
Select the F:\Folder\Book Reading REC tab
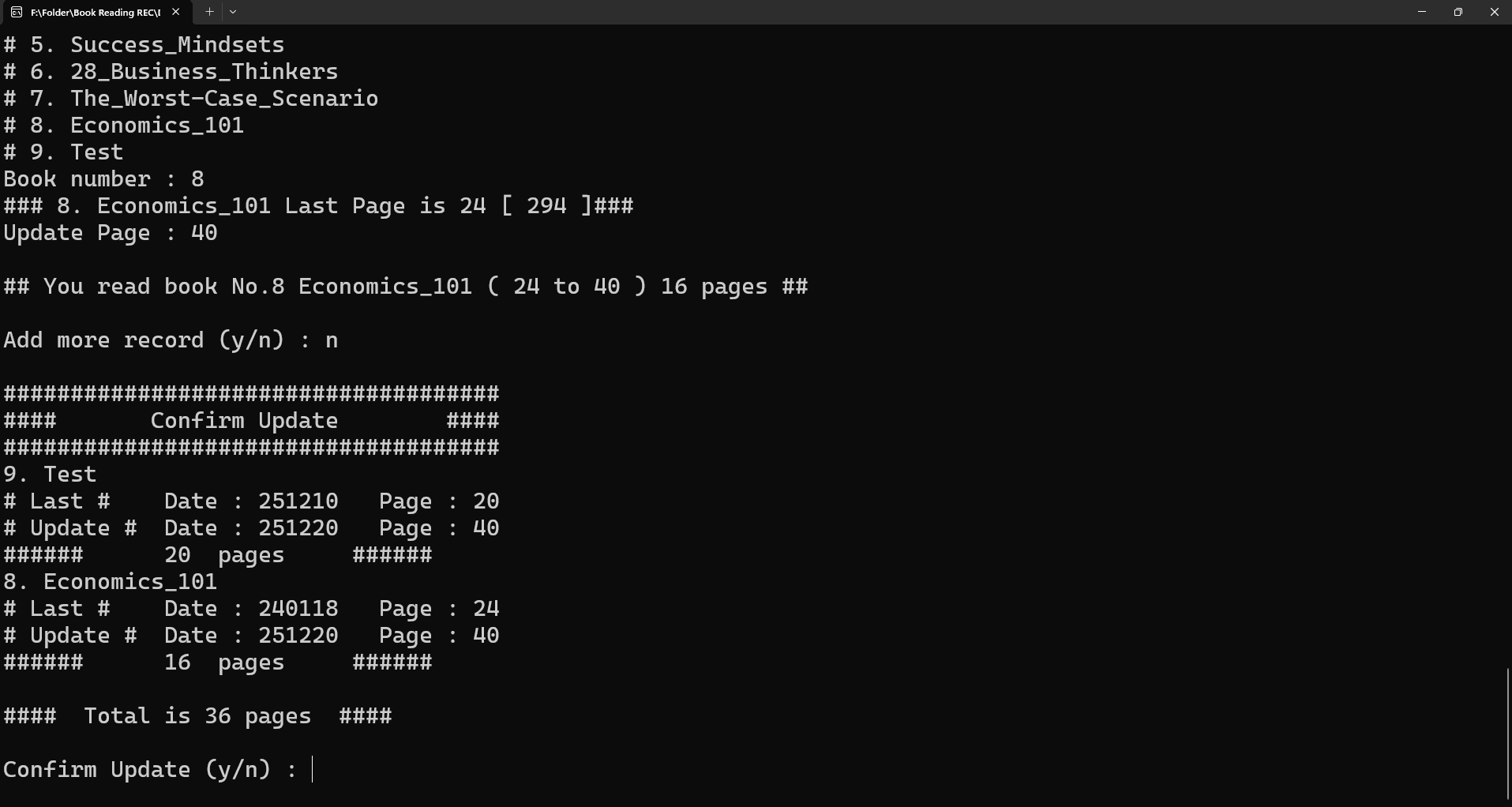[96, 12]
